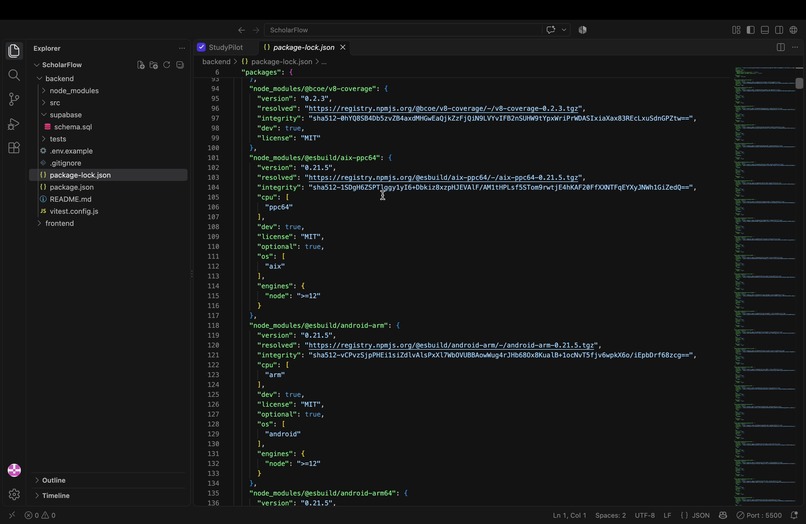Toggle bottom panel visibility
Screen dimensions: 806x524
765,30
